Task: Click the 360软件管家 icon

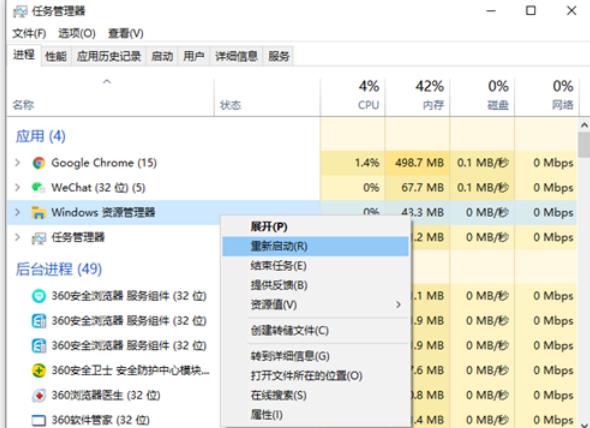Action: pyautogui.click(x=39, y=420)
